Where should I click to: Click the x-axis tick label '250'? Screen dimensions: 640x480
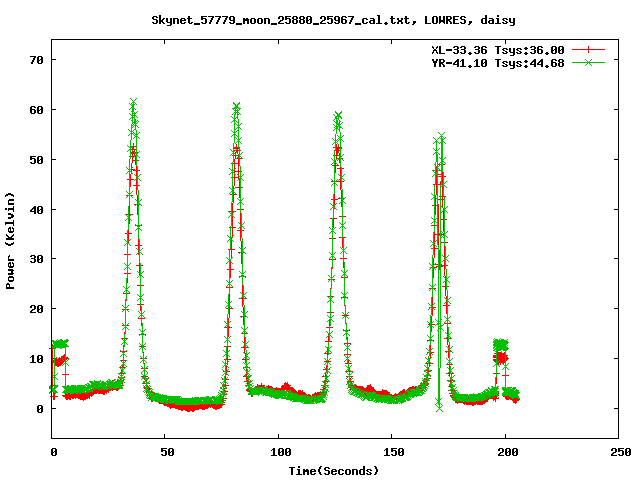click(621, 452)
